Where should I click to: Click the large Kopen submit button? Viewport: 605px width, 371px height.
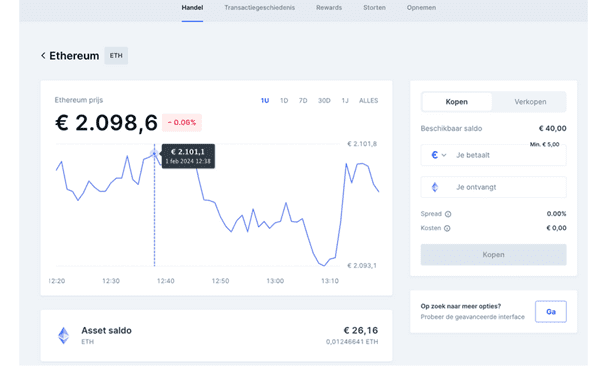493,255
